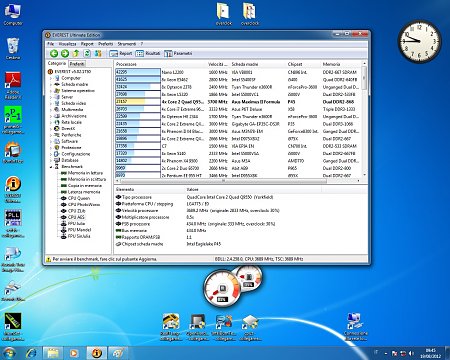450x360 pixels.
Task: Expand the Archiviazione tree node
Action: pos(51,116)
